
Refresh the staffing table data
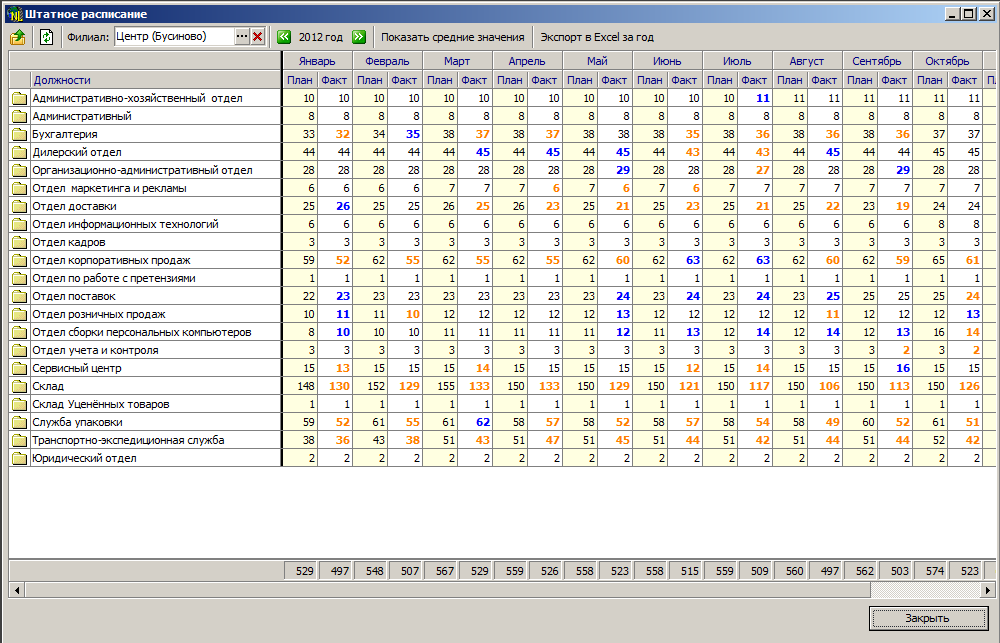pyautogui.click(x=46, y=37)
